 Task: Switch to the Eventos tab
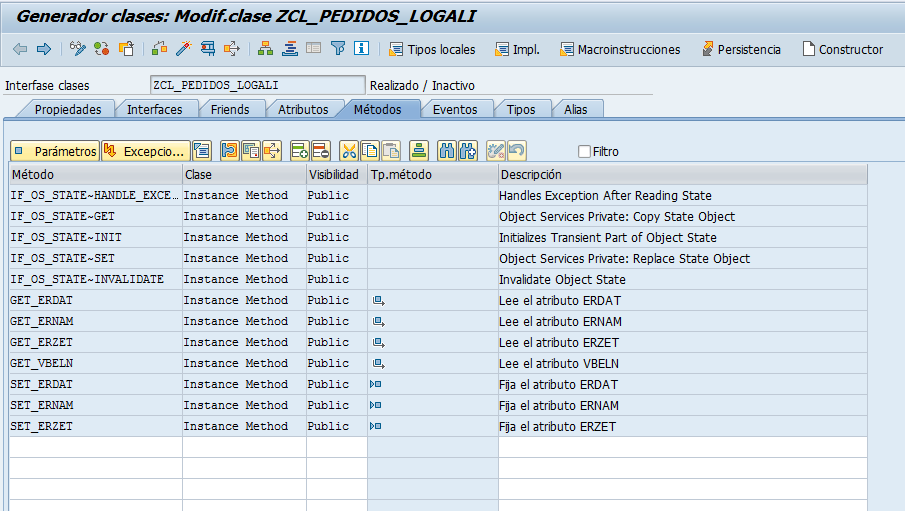(455, 109)
